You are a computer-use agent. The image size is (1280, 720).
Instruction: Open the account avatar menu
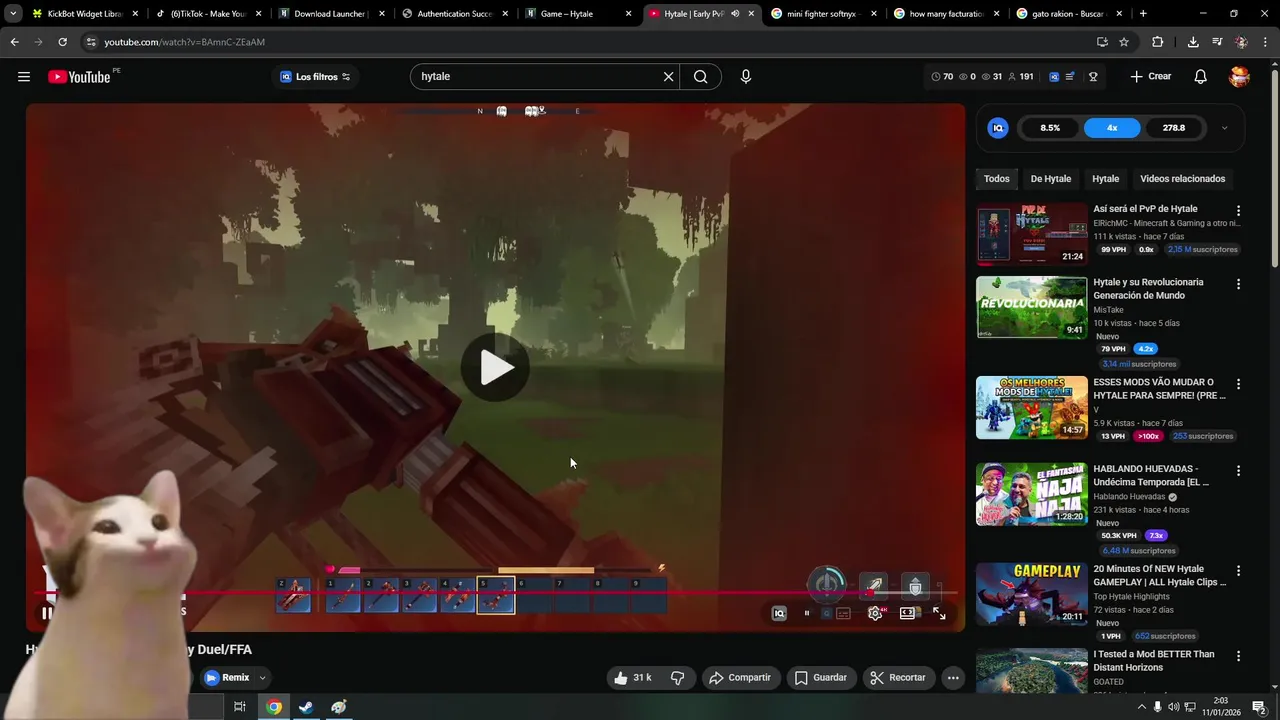(1239, 77)
